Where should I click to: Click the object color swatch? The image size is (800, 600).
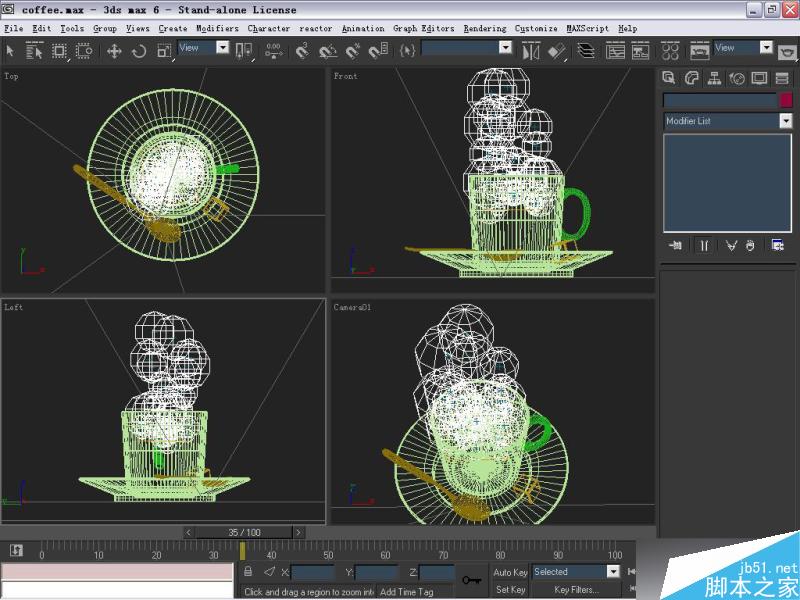point(786,100)
